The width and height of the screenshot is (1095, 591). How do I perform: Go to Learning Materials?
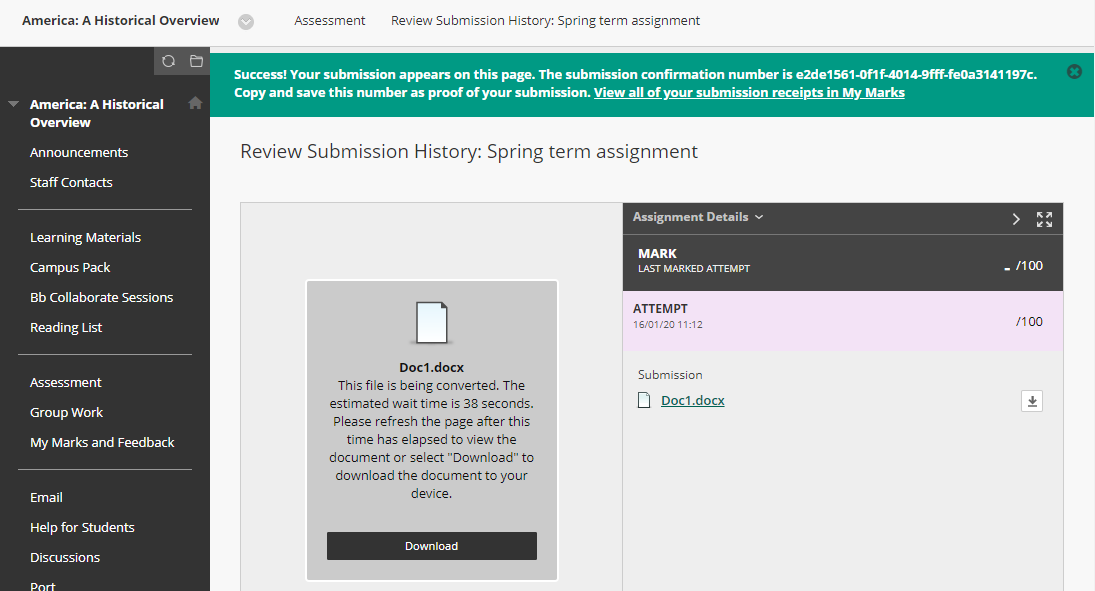tap(85, 238)
